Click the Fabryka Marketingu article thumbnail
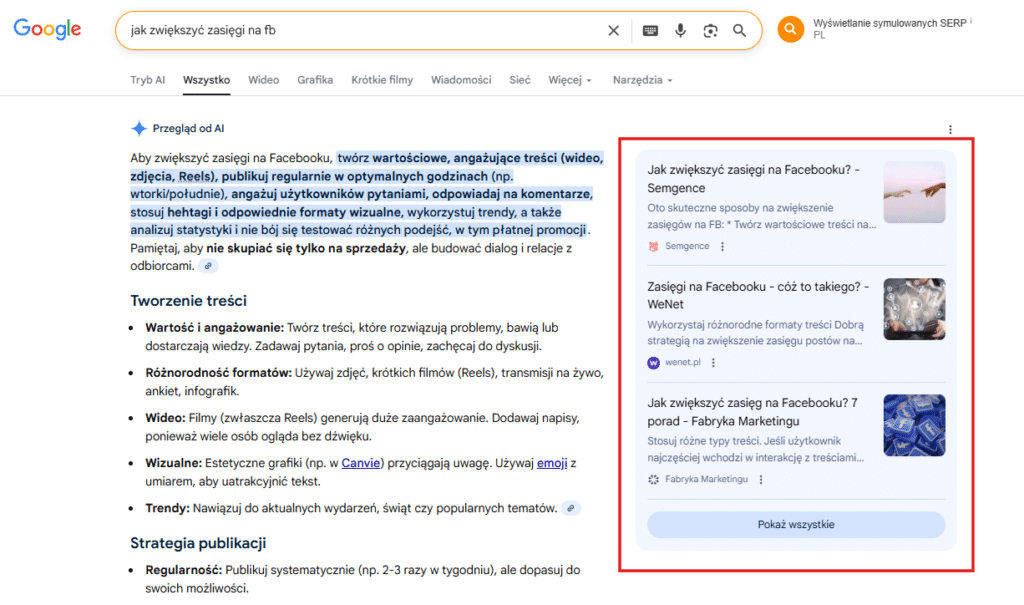 (x=913, y=425)
